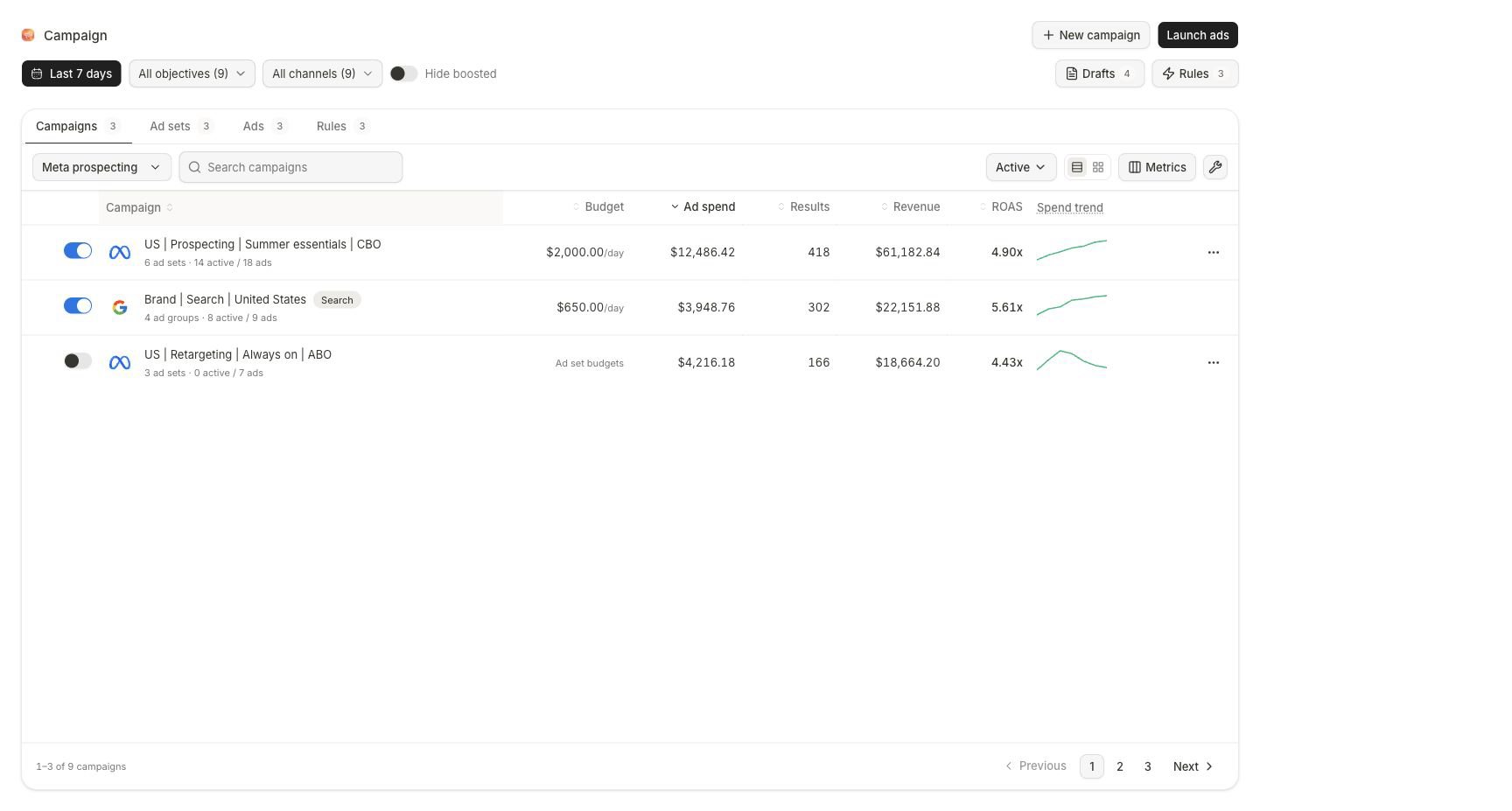Switch to list view layout icon
Screen dimensions: 1512x811
tap(1077, 167)
